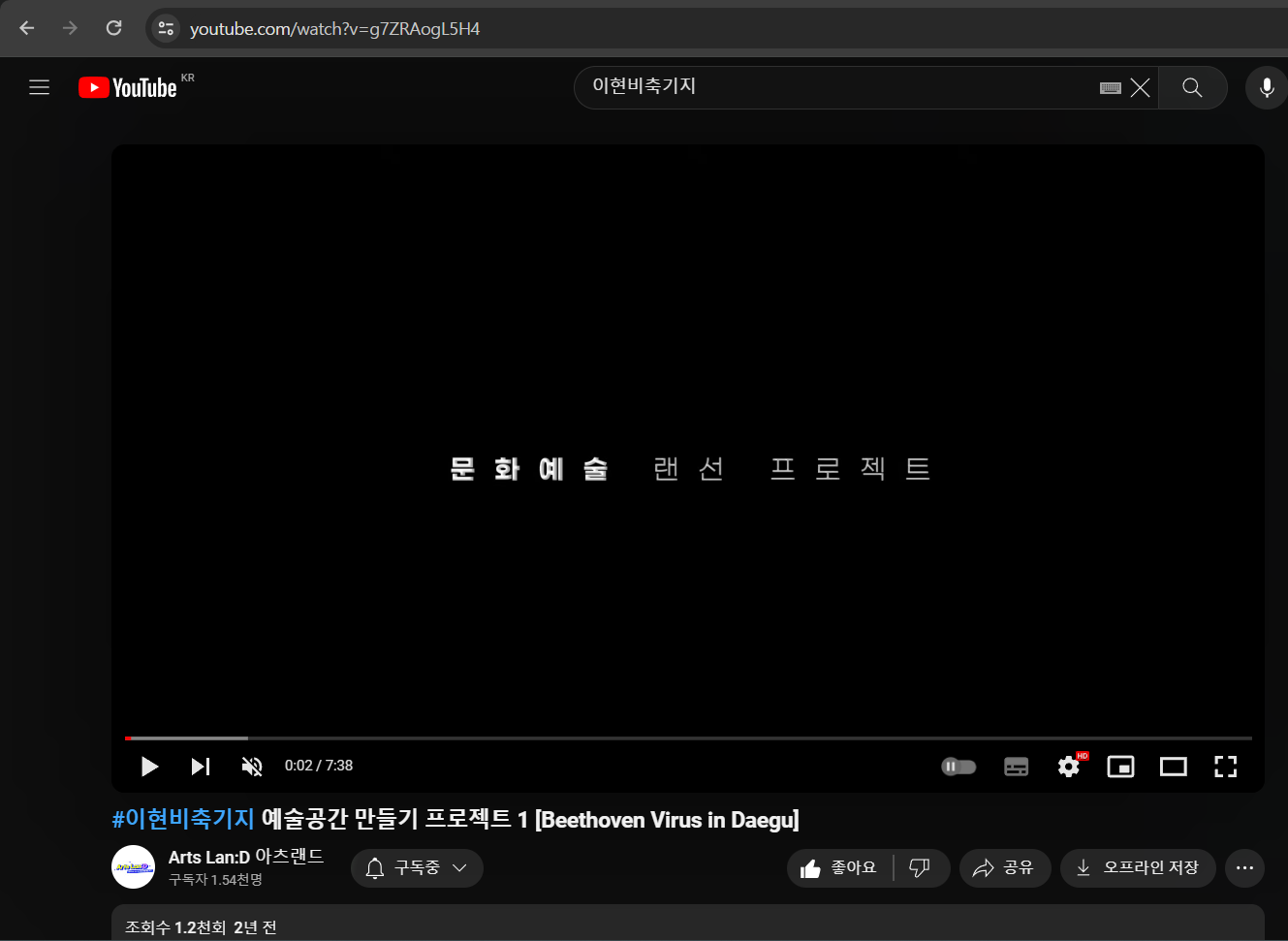Open the 공유 share dialog
Viewport: 1288px width, 941px height.
(1004, 867)
